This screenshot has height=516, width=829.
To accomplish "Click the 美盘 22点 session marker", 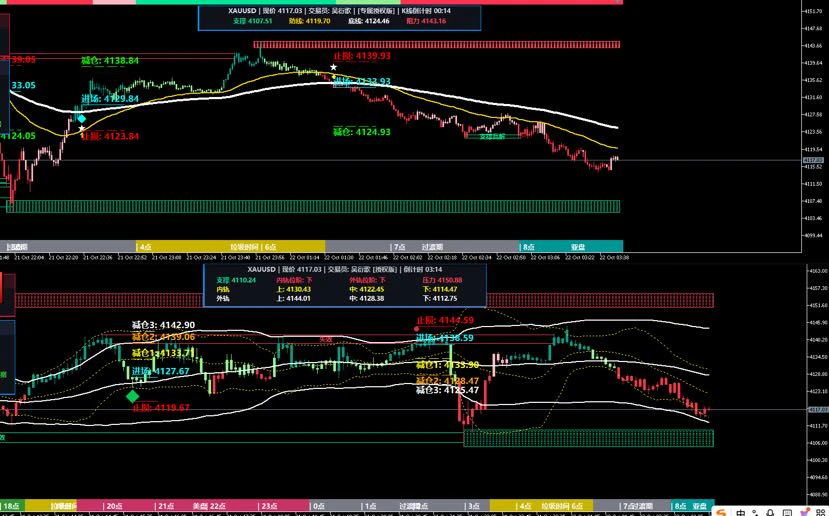I will tap(210, 506).
